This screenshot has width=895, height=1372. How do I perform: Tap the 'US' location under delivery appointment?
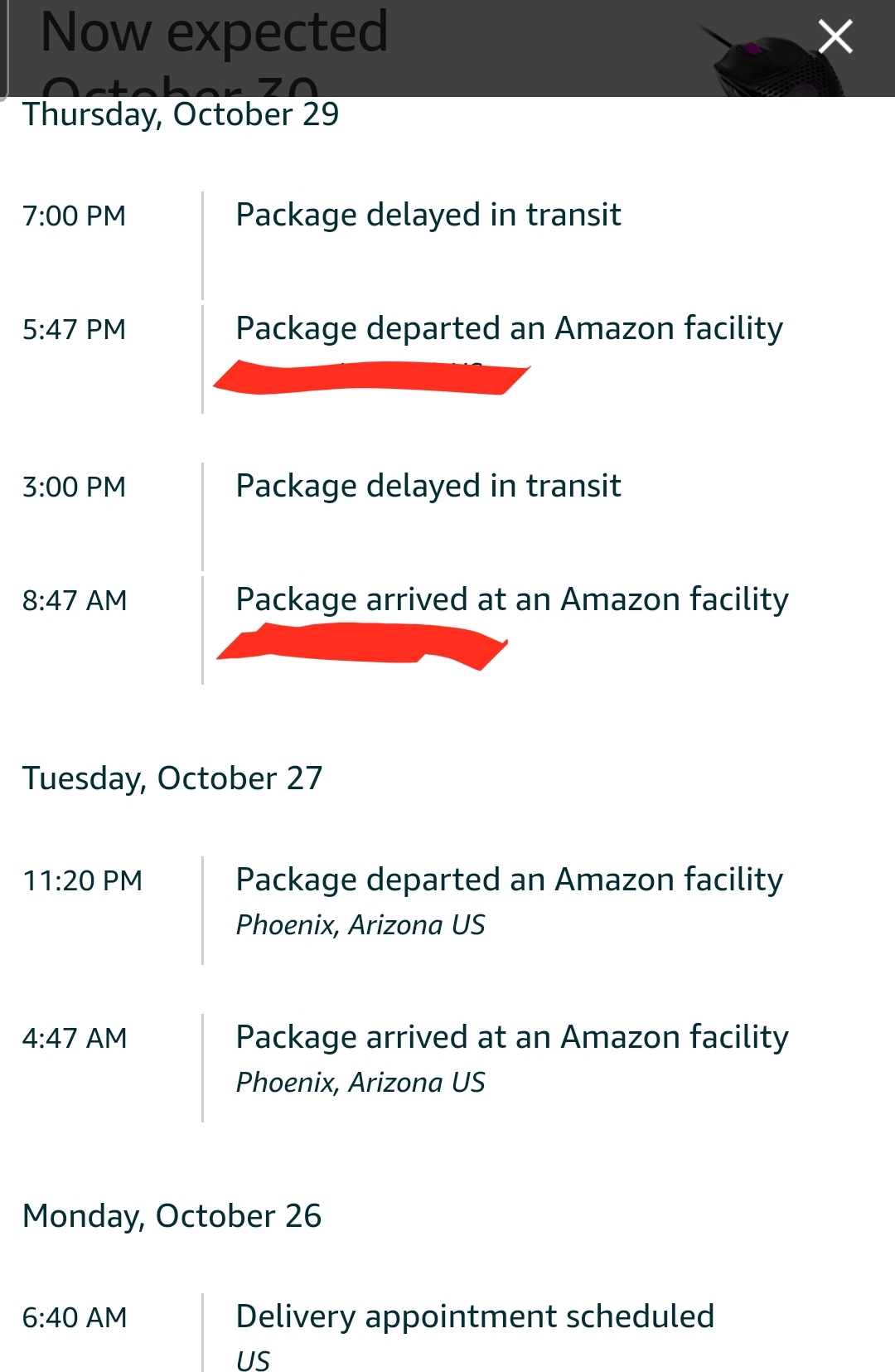point(256,1360)
